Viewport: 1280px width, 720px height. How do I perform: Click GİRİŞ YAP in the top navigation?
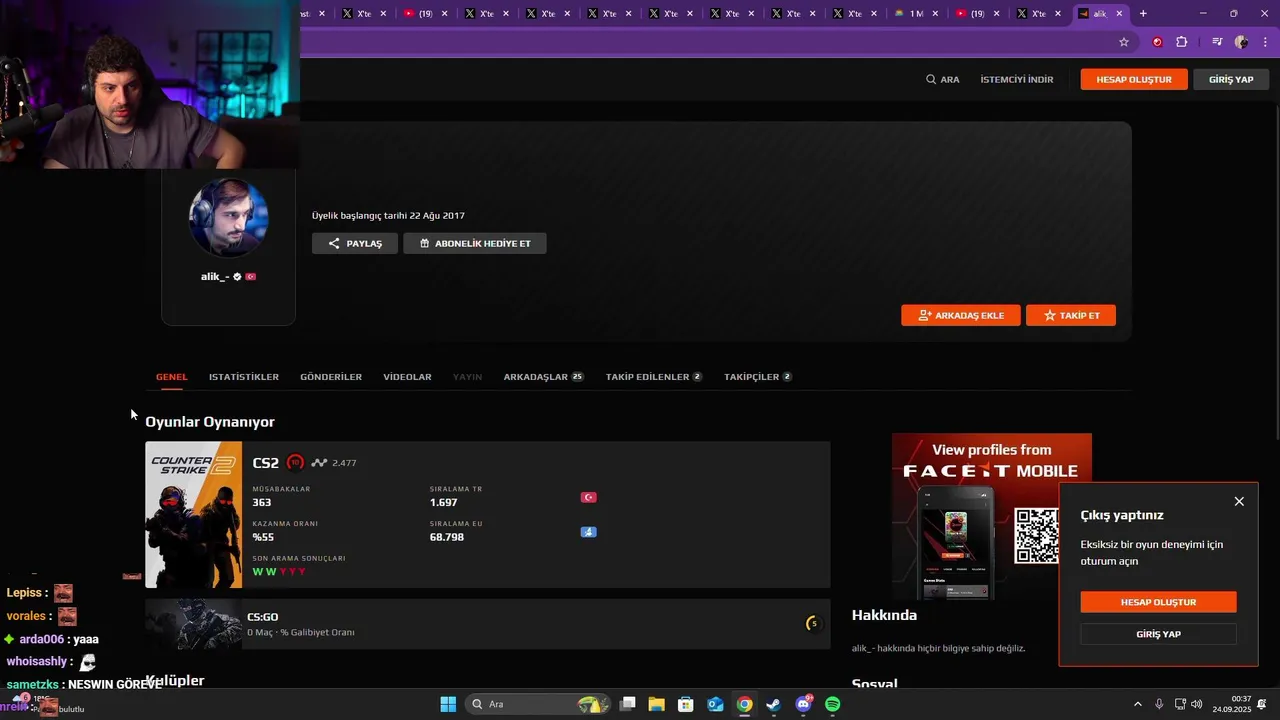(x=1231, y=79)
